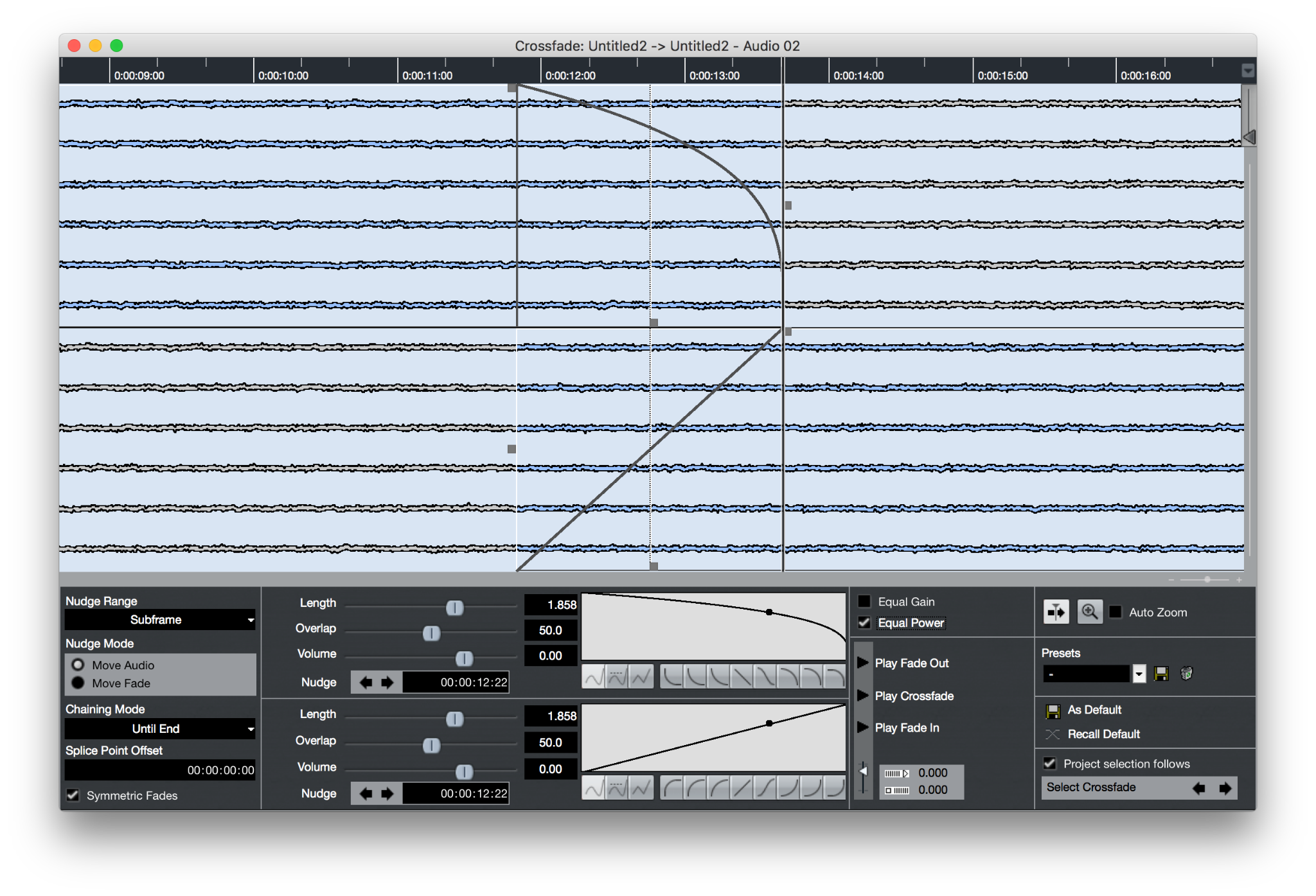
Task: Click the Recall Default button
Action: [x=1103, y=734]
